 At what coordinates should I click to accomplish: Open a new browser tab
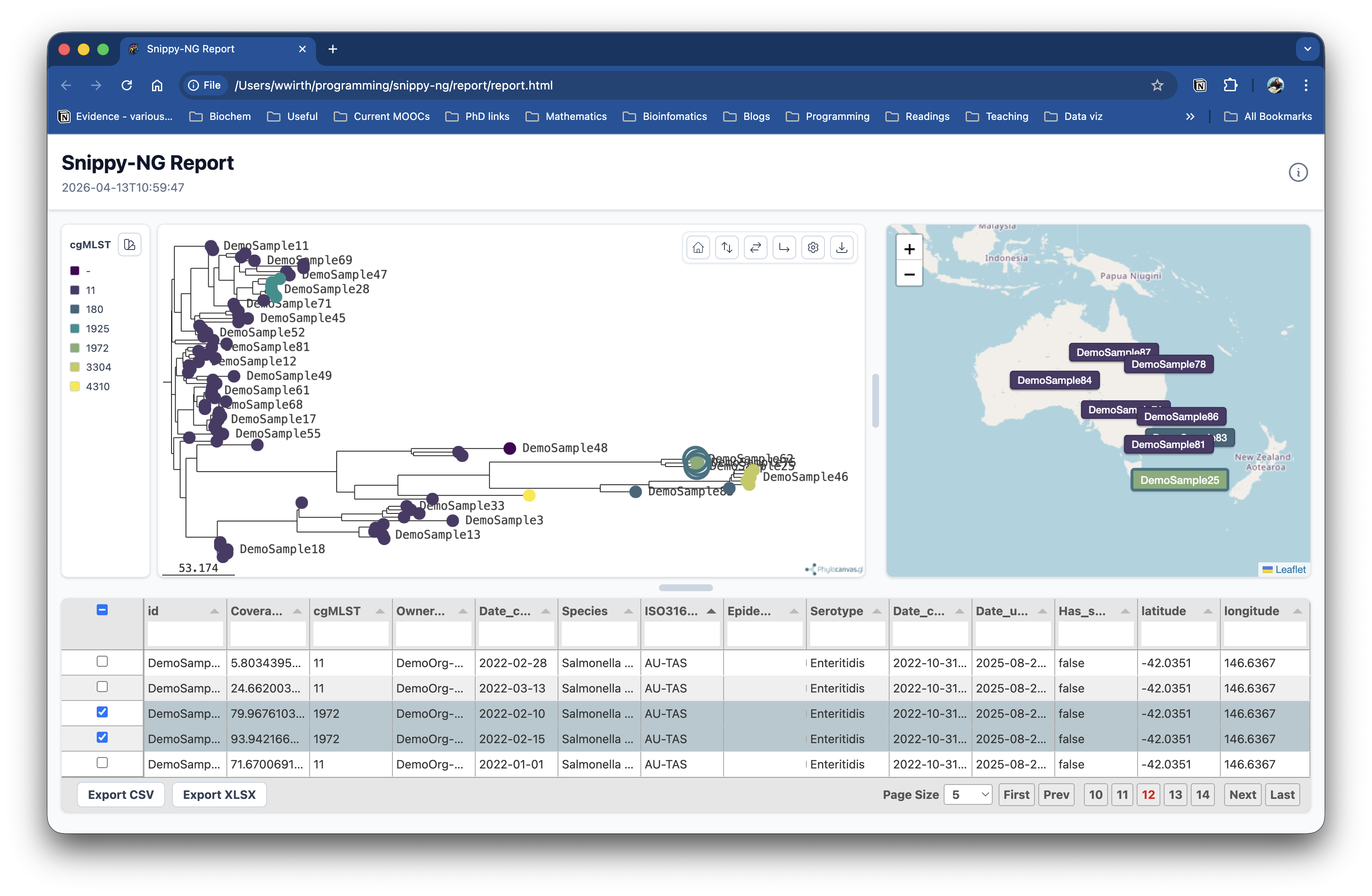point(332,49)
